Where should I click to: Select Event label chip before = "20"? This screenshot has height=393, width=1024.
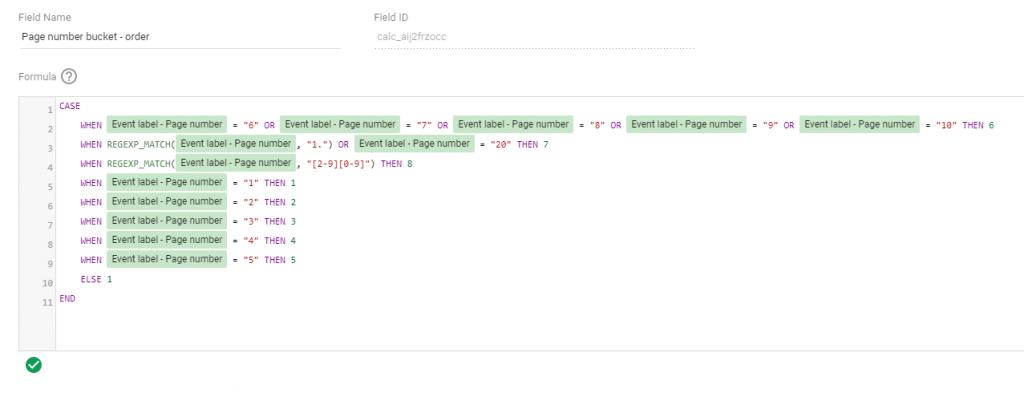click(x=415, y=144)
